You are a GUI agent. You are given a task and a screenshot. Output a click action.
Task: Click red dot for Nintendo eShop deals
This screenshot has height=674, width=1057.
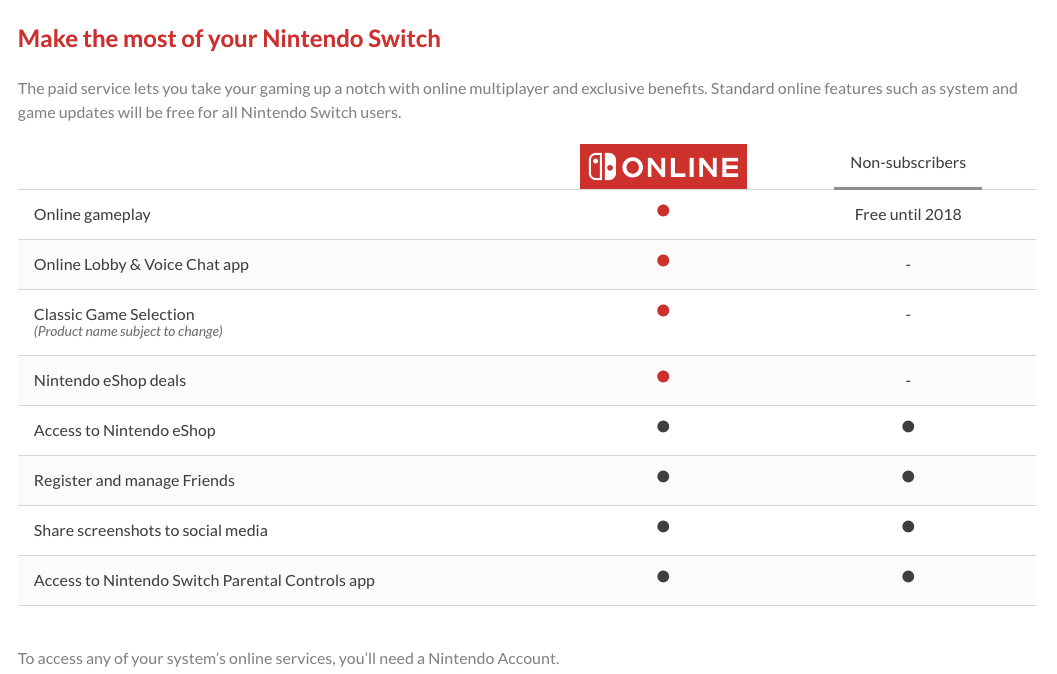coord(663,377)
